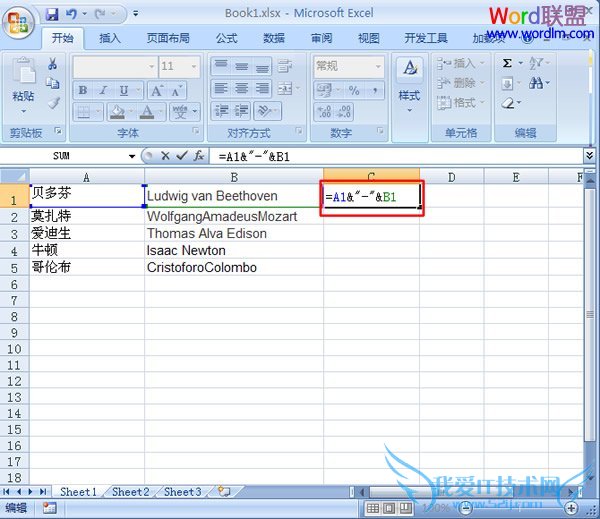Viewport: 600px width, 519px height.
Task: Insert new worksheet tab button
Action: coord(224,491)
